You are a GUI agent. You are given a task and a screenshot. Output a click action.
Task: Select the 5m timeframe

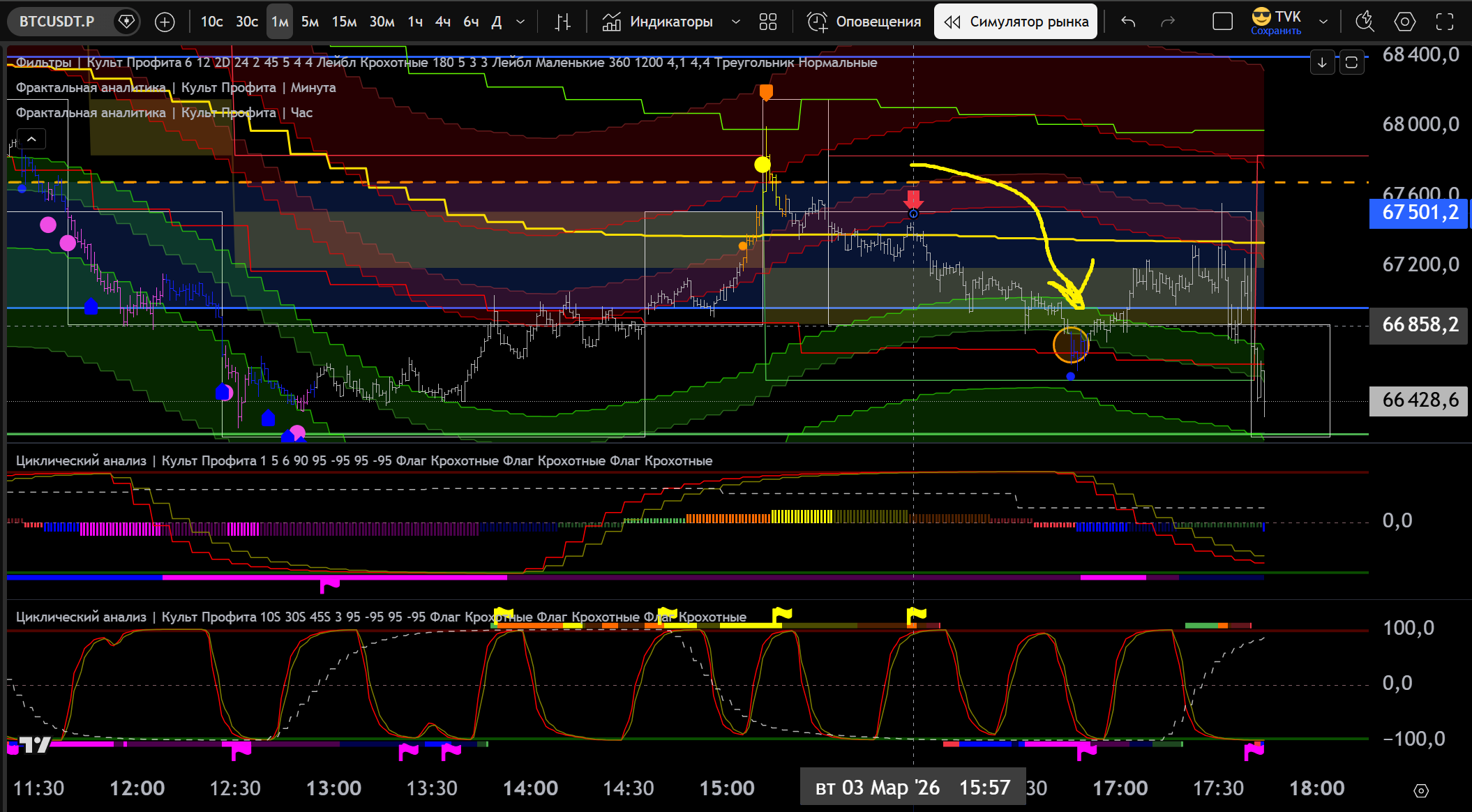pos(310,22)
